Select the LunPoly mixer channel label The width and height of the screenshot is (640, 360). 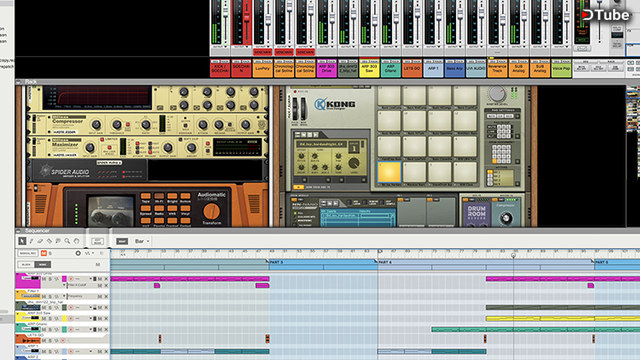(262, 69)
